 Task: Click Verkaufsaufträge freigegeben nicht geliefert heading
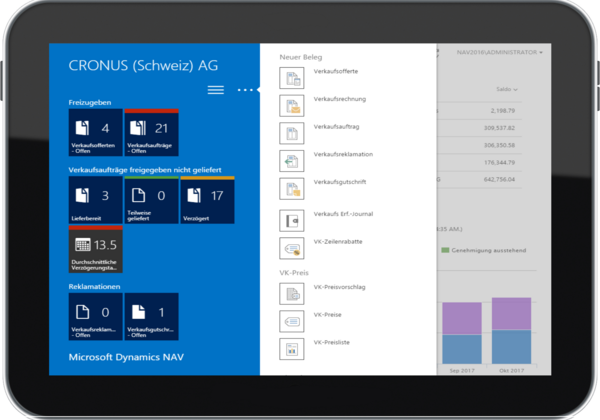point(145,170)
